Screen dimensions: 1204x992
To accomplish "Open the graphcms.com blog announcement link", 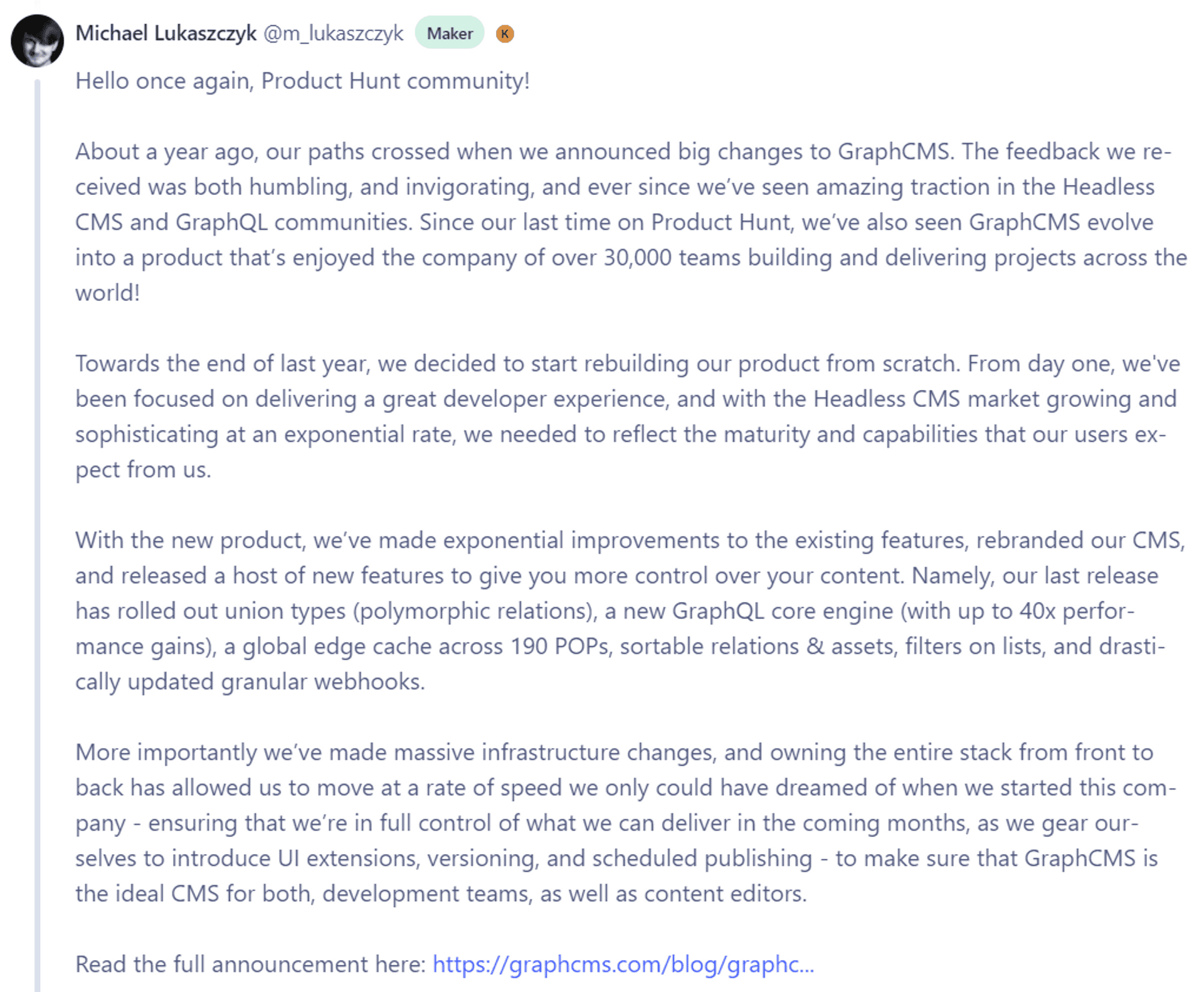I will [x=623, y=964].
